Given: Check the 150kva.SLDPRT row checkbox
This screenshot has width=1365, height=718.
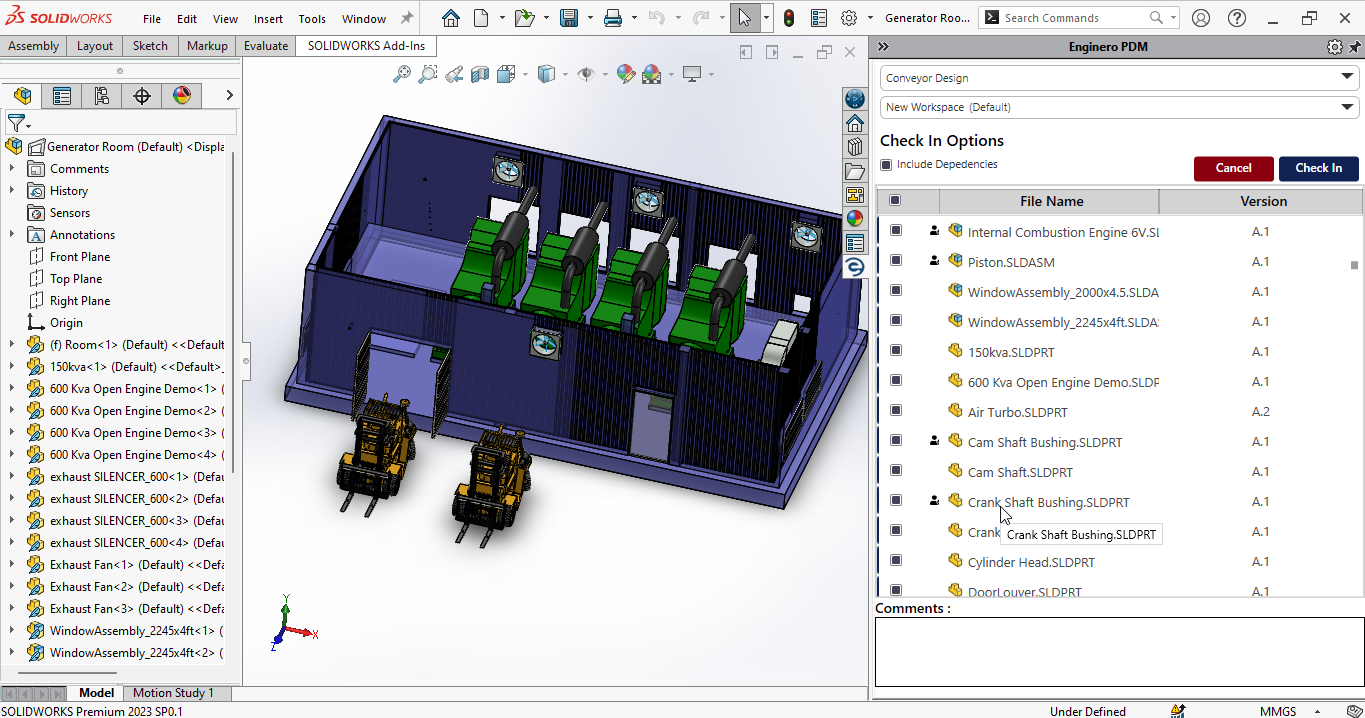Looking at the screenshot, I should (x=896, y=351).
